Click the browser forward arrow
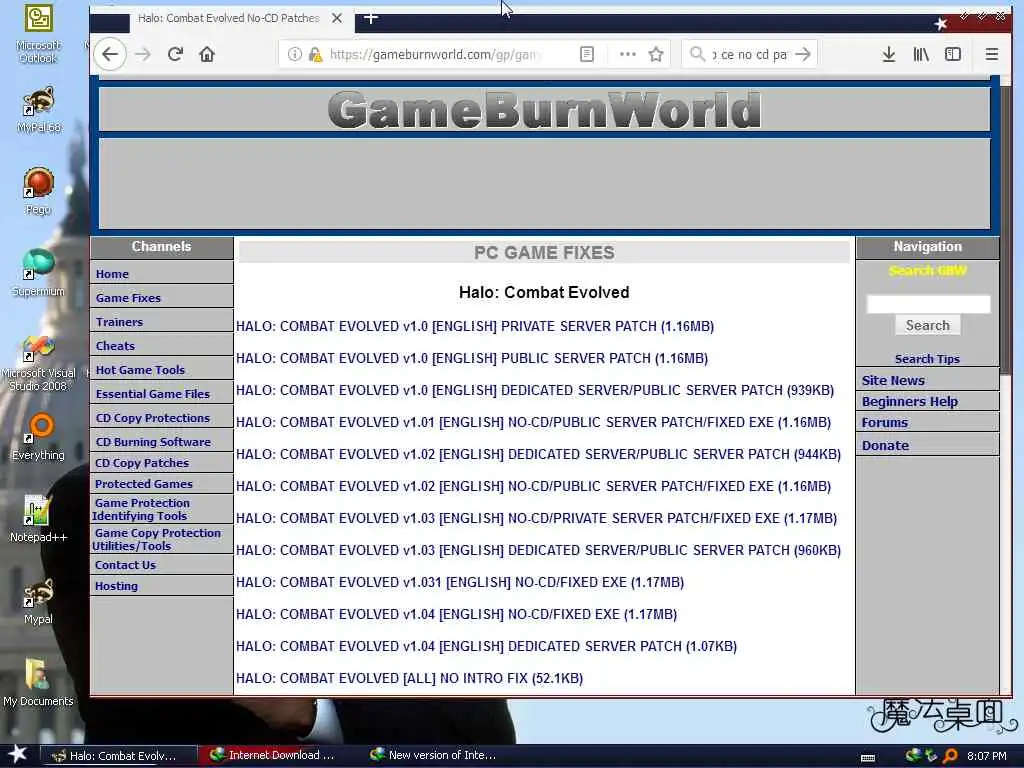 (142, 54)
